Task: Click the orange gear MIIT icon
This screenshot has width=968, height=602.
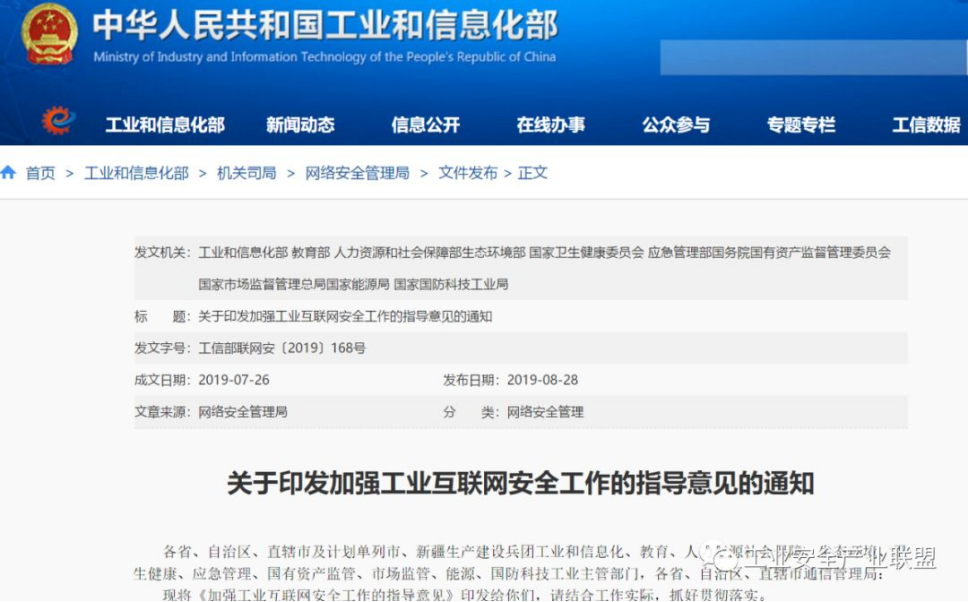Action: 59,120
